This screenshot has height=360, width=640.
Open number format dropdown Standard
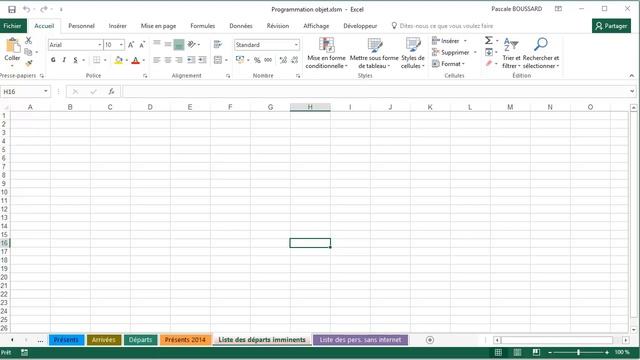[296, 44]
